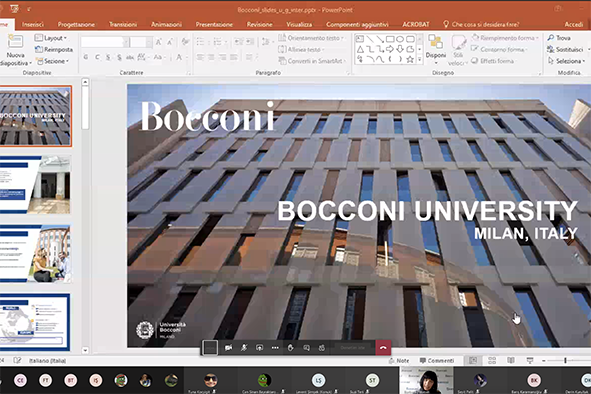Click the share screen icon in meeting bar
This screenshot has width=591, height=394.
coord(259,347)
